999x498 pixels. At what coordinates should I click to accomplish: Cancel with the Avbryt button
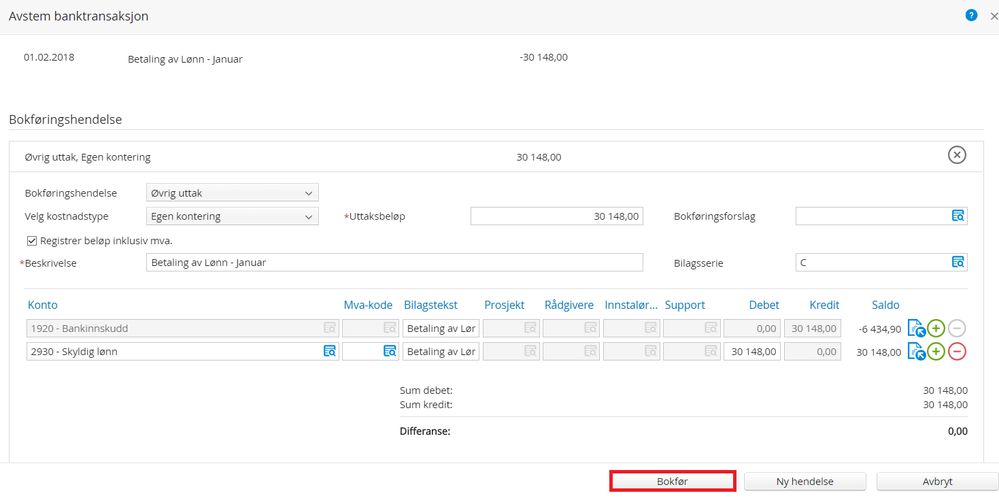coord(937,481)
